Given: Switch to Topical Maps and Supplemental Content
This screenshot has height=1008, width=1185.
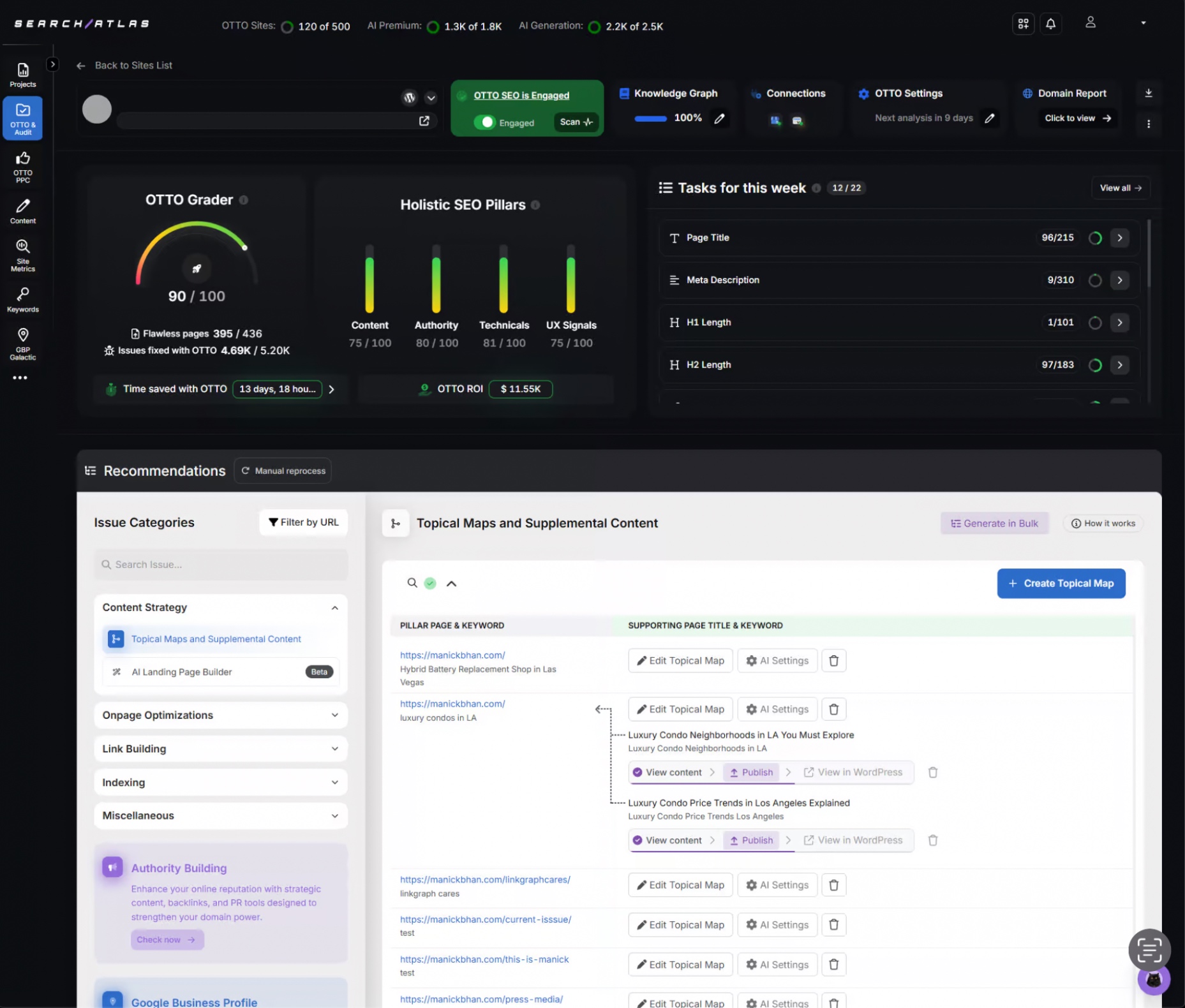Looking at the screenshot, I should pos(216,639).
